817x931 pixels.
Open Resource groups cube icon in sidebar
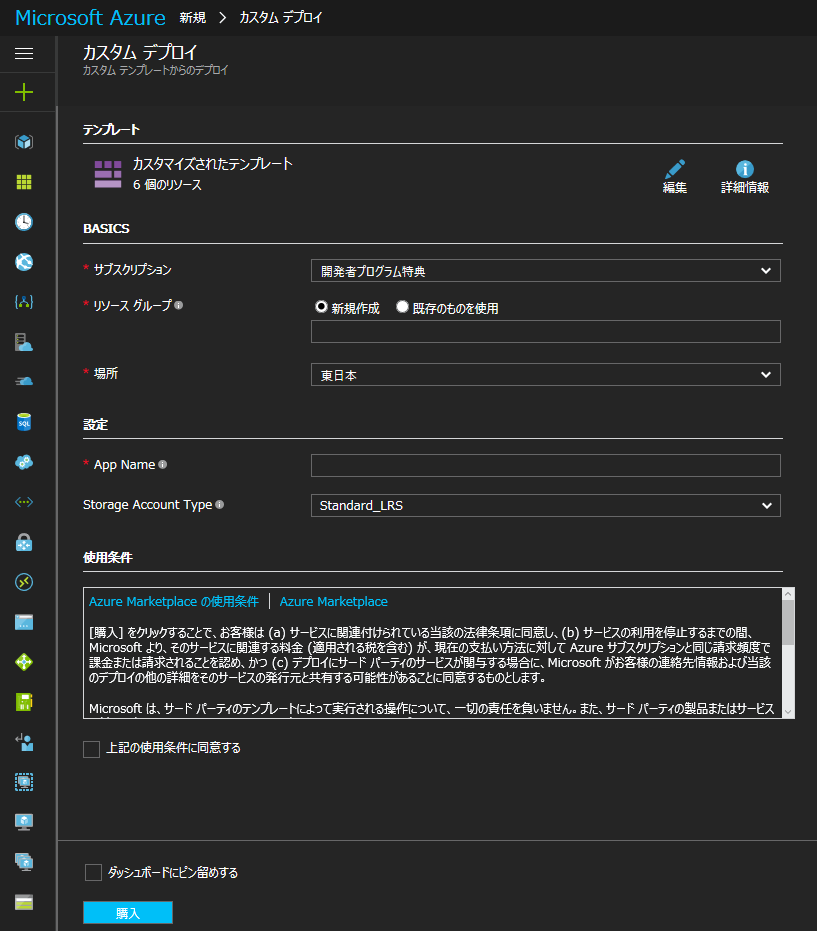tap(24, 142)
